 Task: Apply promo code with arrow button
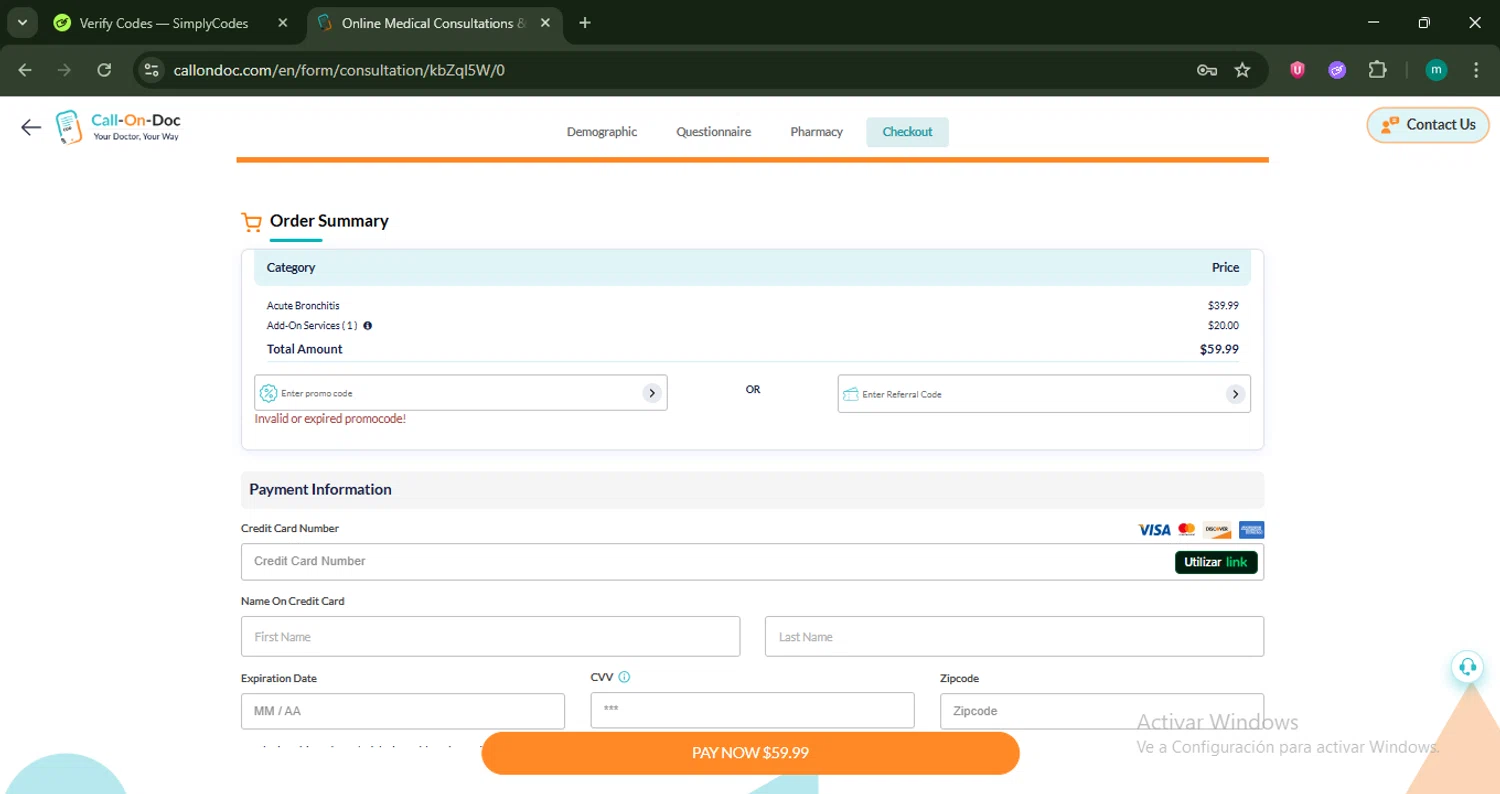click(x=652, y=393)
